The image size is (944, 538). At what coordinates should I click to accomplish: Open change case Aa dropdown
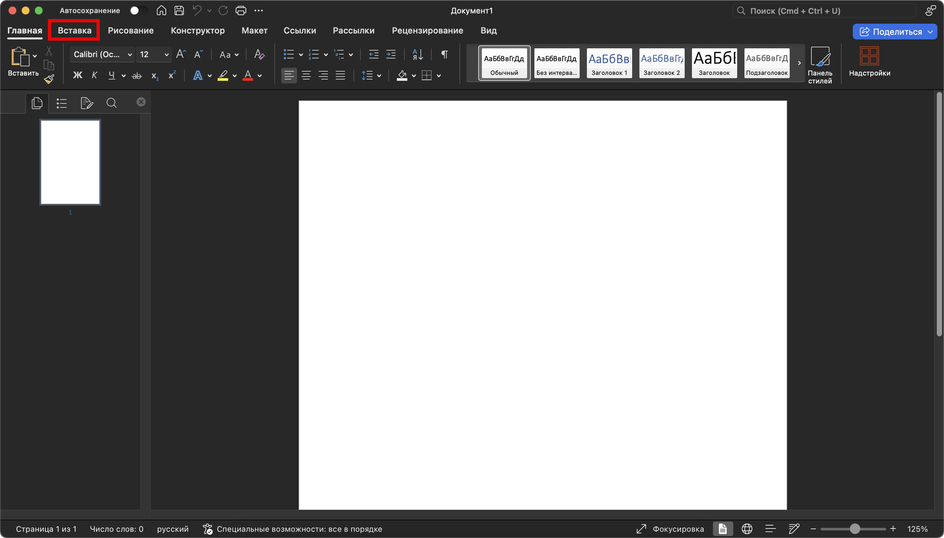tap(229, 54)
